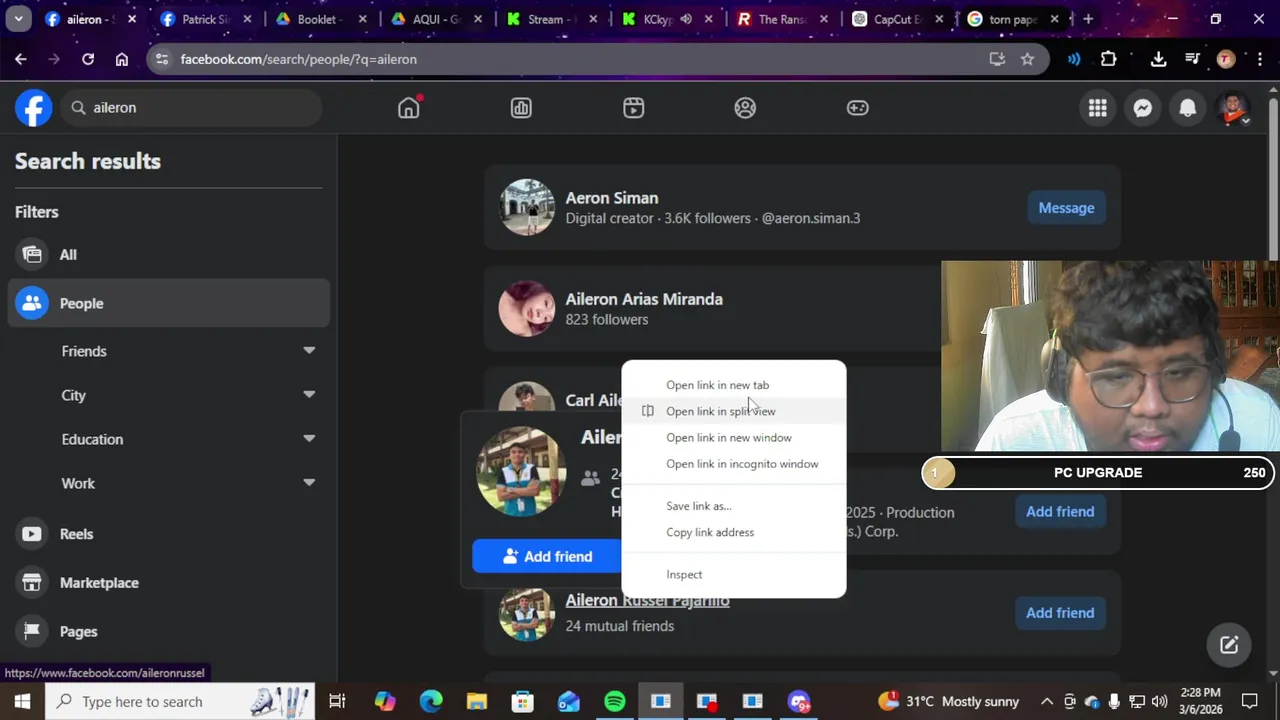Click the new message compose icon
Image resolution: width=1280 pixels, height=720 pixels.
pos(1229,645)
